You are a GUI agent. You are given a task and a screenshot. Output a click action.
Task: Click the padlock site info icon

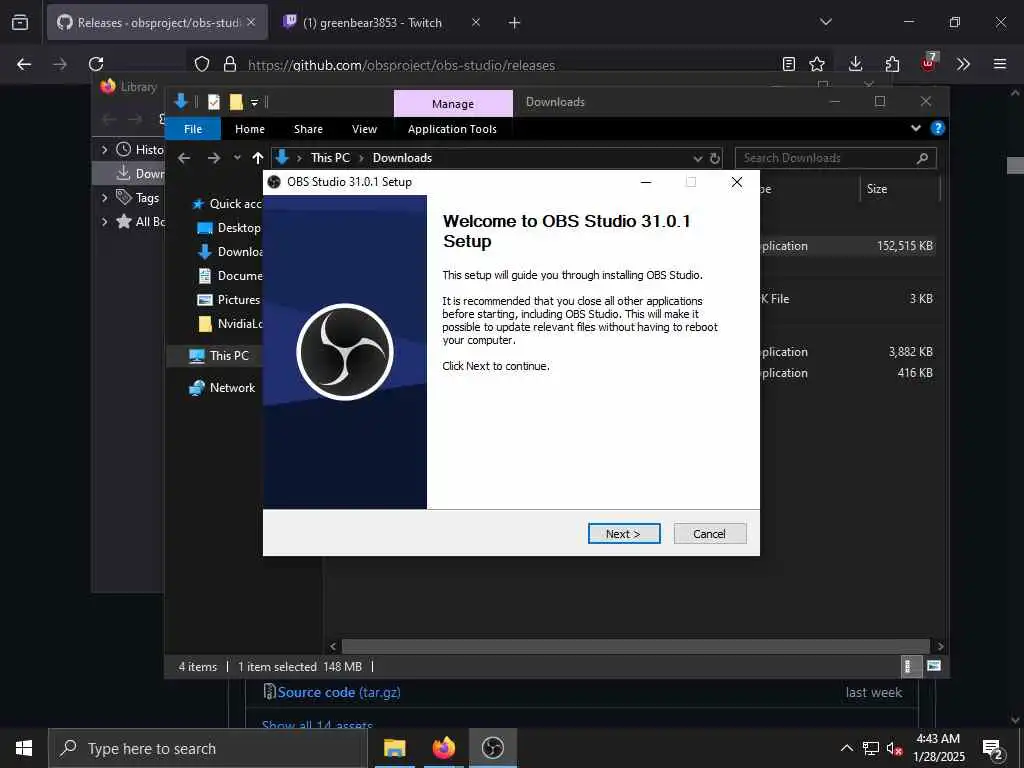point(229,64)
